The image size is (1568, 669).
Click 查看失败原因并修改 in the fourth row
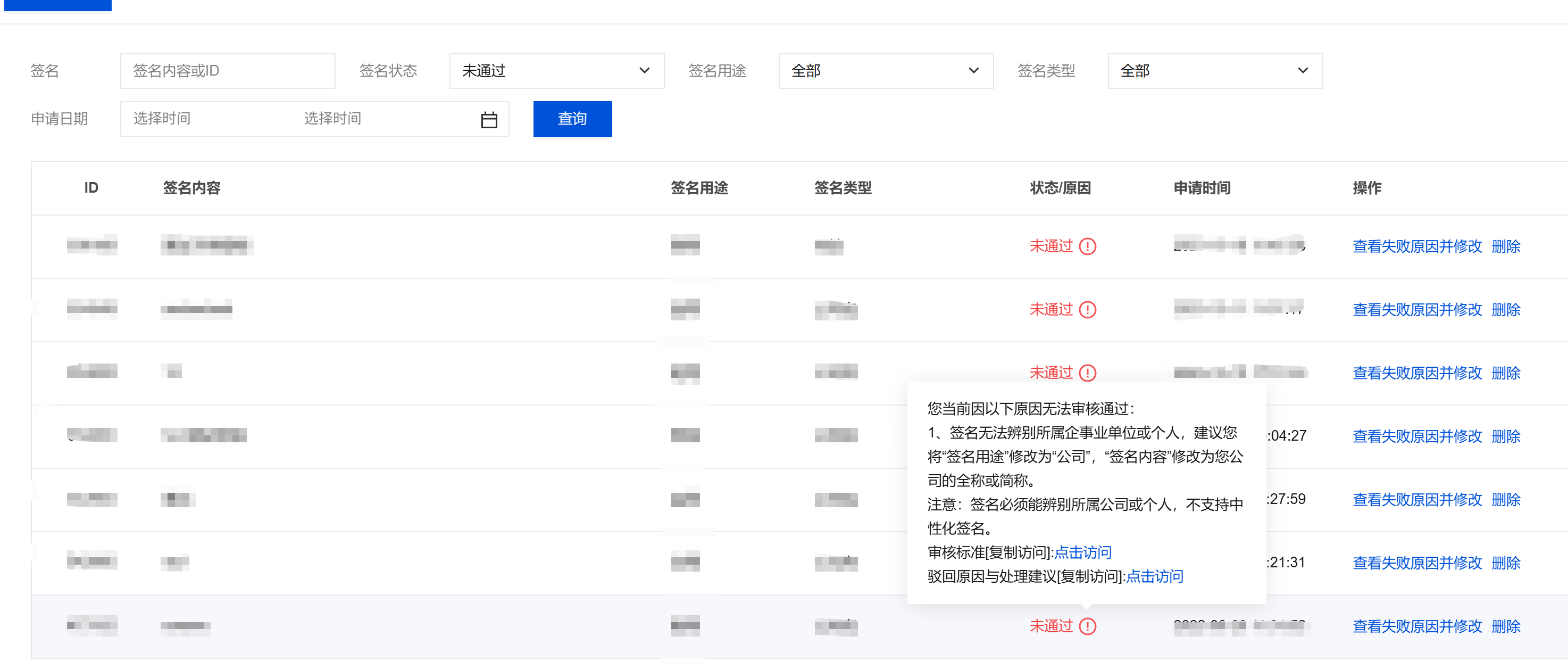point(1416,436)
